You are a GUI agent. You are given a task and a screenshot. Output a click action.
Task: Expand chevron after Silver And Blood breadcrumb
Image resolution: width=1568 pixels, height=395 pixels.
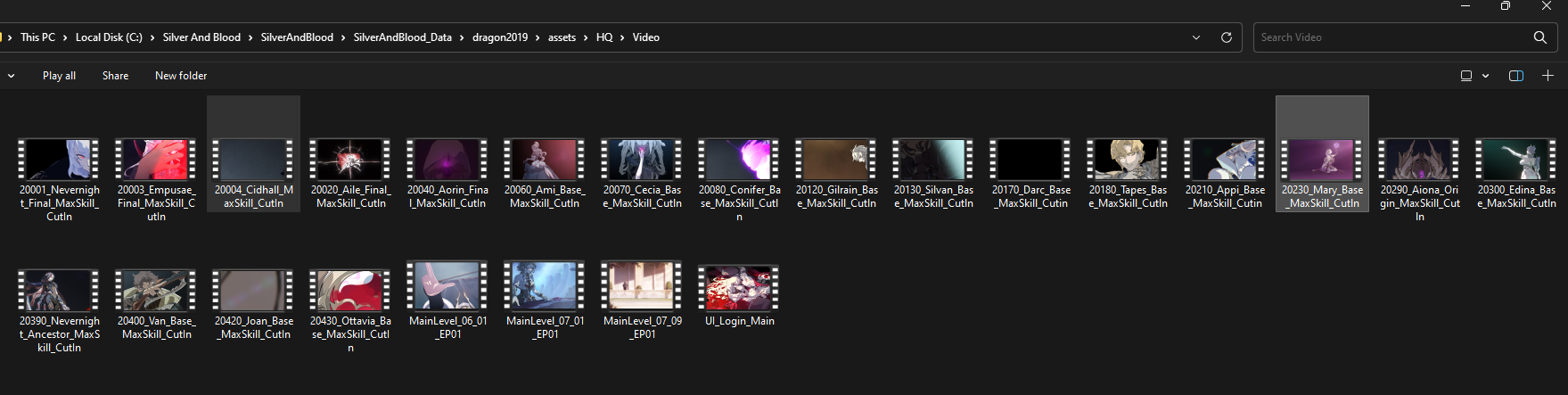pos(250,37)
